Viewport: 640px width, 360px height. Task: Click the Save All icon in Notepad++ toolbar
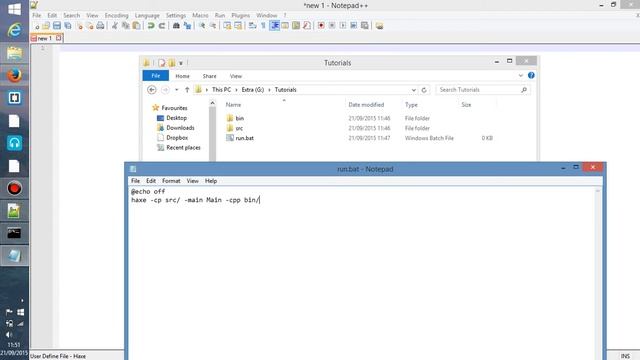click(68, 26)
